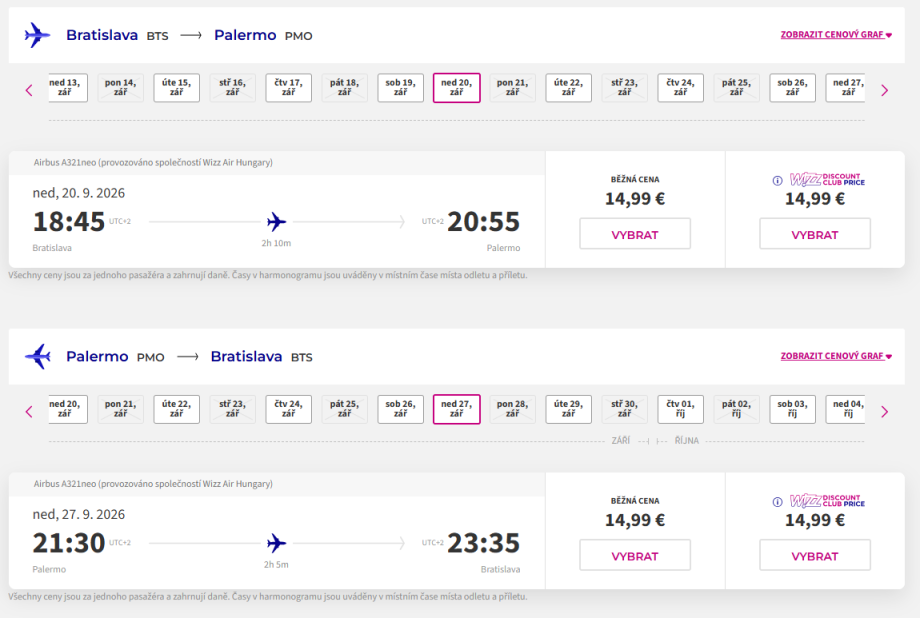Choose outbound regular price with Vybrat

point(634,234)
